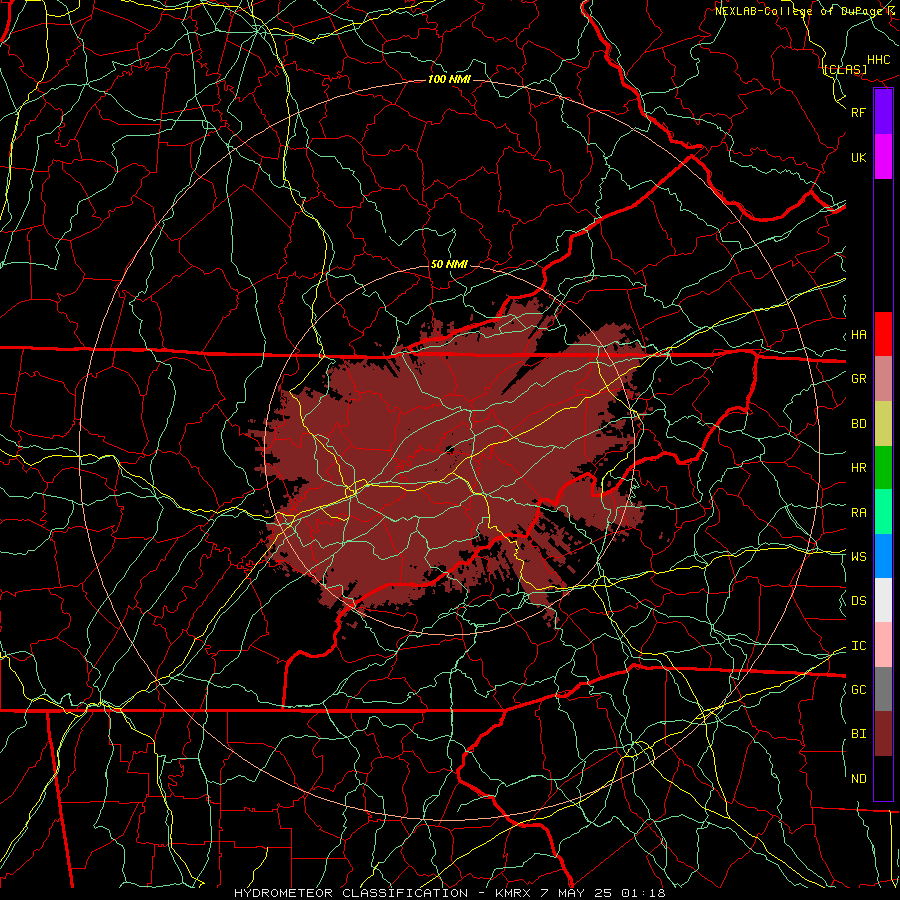Click the GC gray legend swatch
Viewport: 900px width, 900px height.
tap(883, 689)
